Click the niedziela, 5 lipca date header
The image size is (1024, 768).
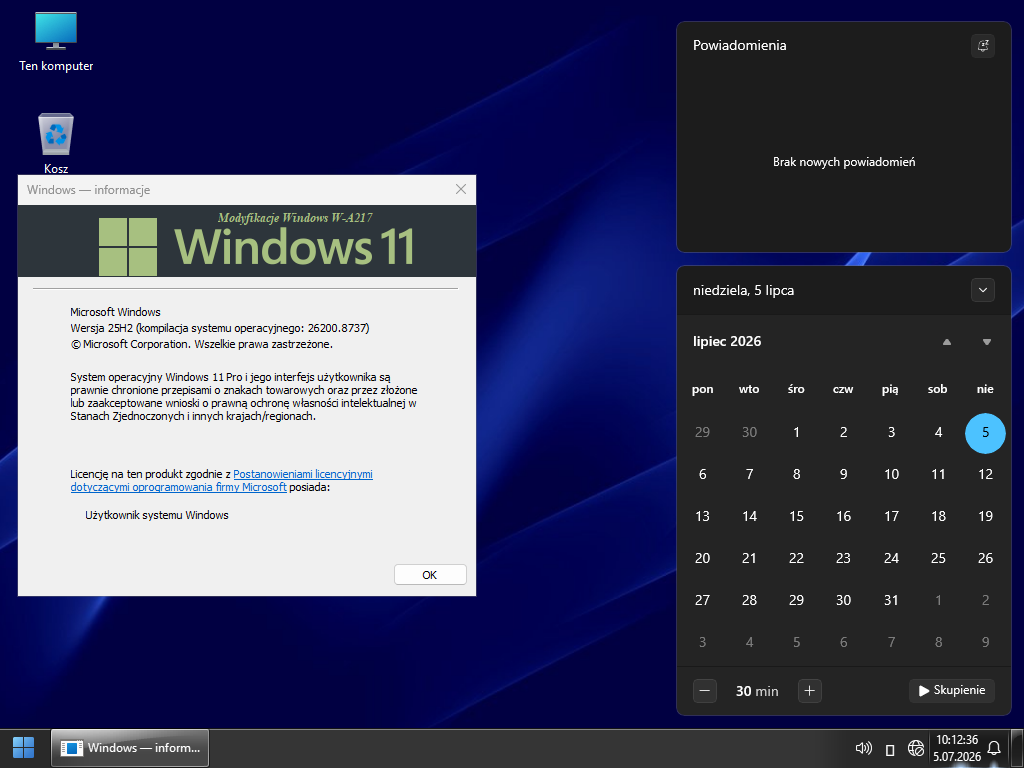pyautogui.click(x=743, y=291)
